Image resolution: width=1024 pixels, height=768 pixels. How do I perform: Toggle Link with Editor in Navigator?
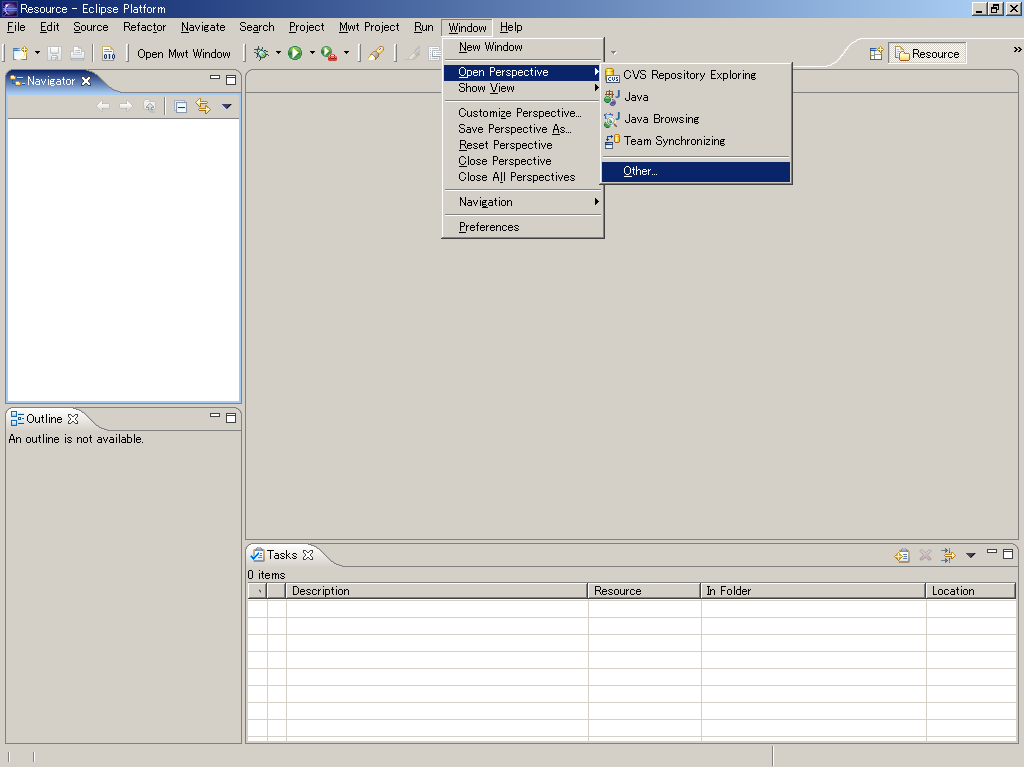[x=203, y=106]
